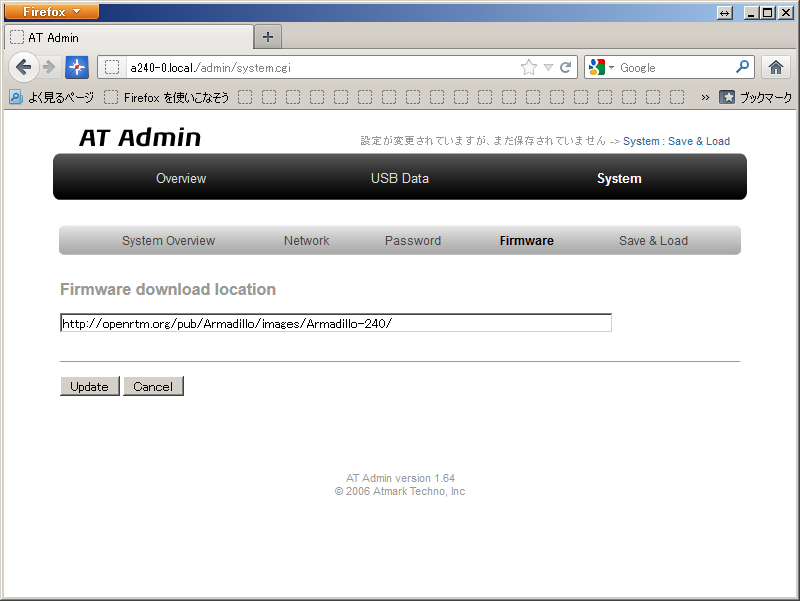The height and width of the screenshot is (601, 800).
Task: Open the ブックマーク bookmarks menu icon
Action: tap(727, 97)
